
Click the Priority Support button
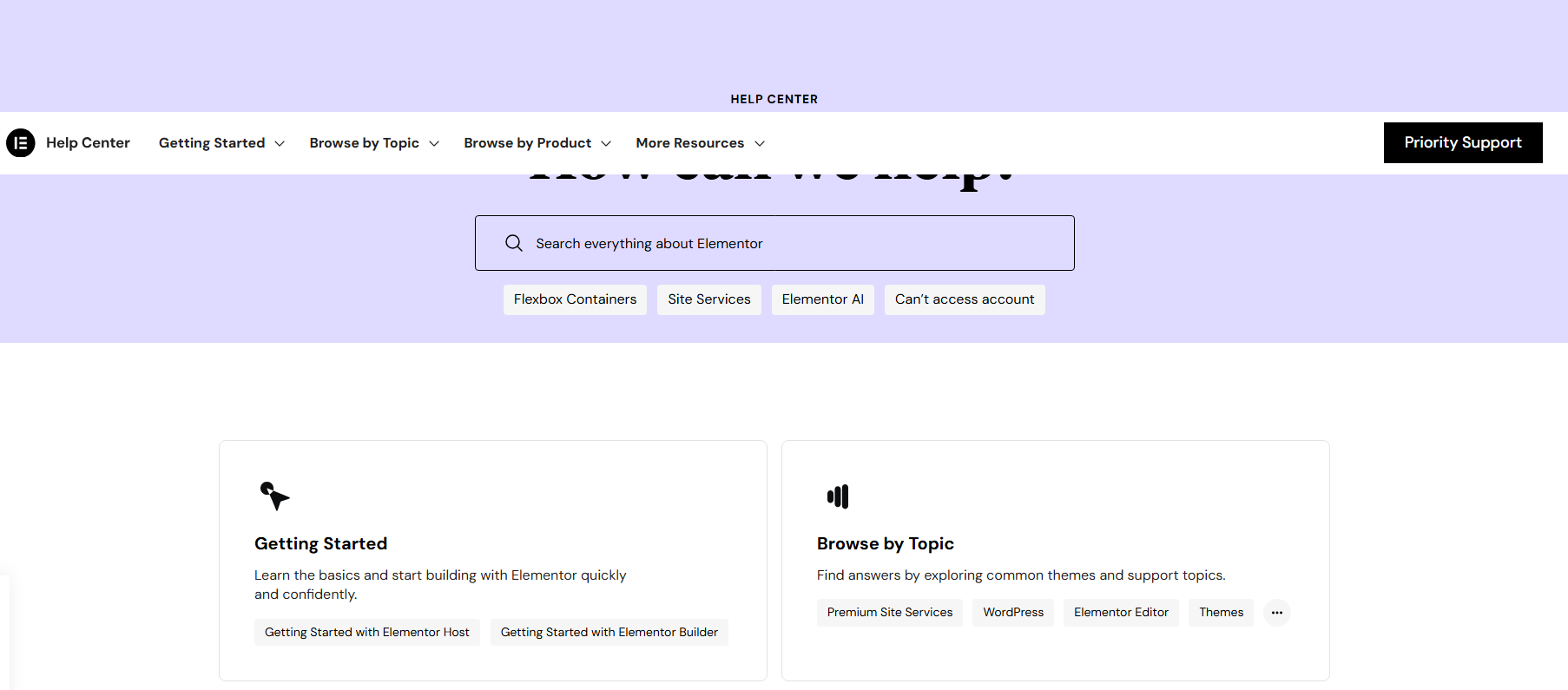pyautogui.click(x=1463, y=142)
